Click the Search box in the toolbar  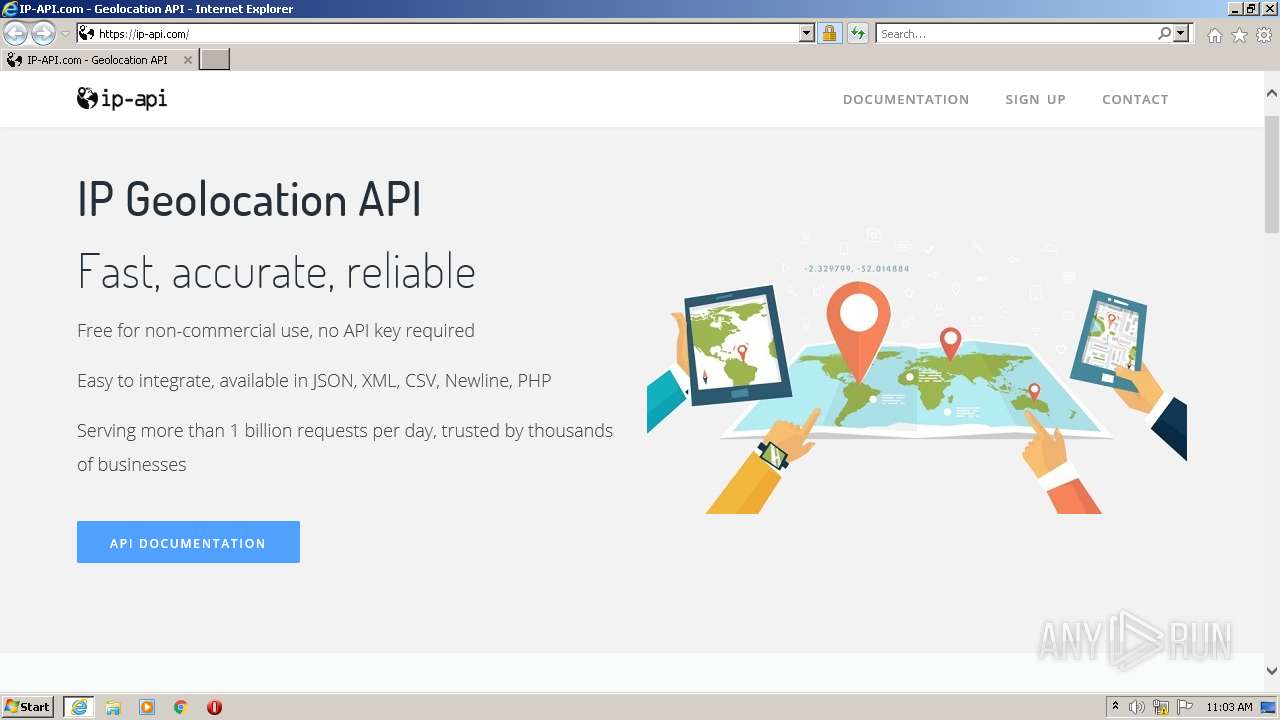click(x=1015, y=33)
